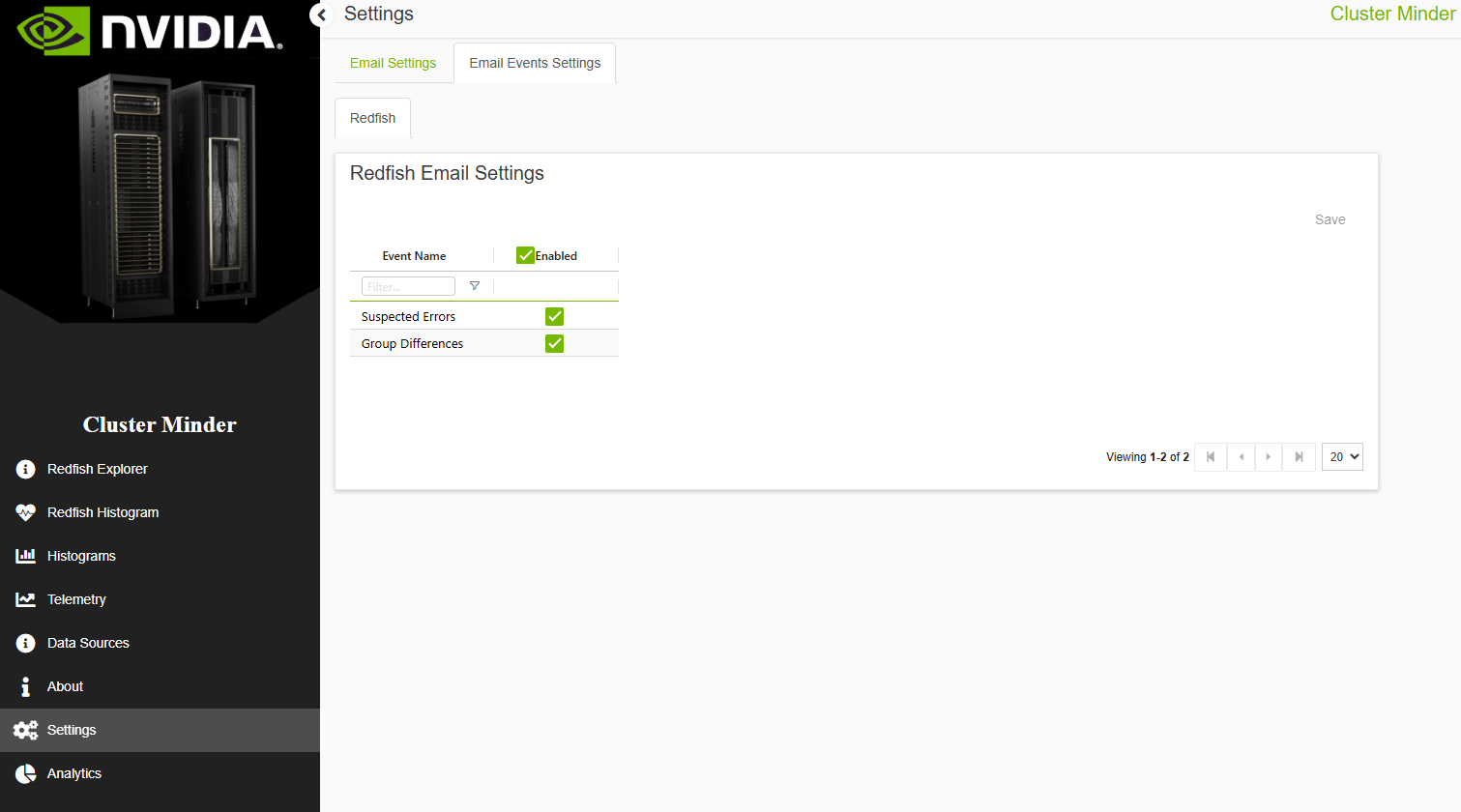The height and width of the screenshot is (812, 1461).
Task: Go to the first page of results
Action: tap(1211, 457)
